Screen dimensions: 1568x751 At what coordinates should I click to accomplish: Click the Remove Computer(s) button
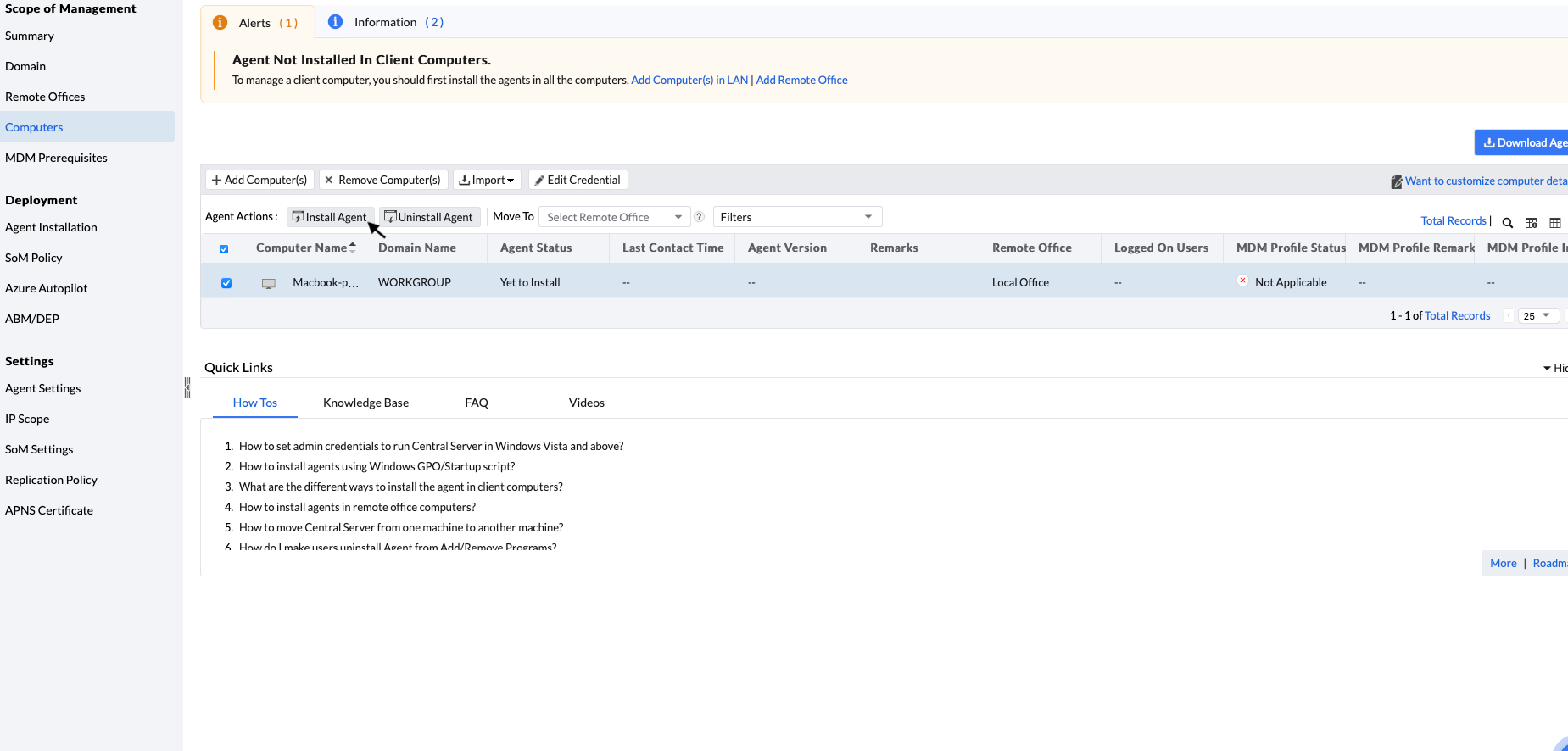(382, 180)
